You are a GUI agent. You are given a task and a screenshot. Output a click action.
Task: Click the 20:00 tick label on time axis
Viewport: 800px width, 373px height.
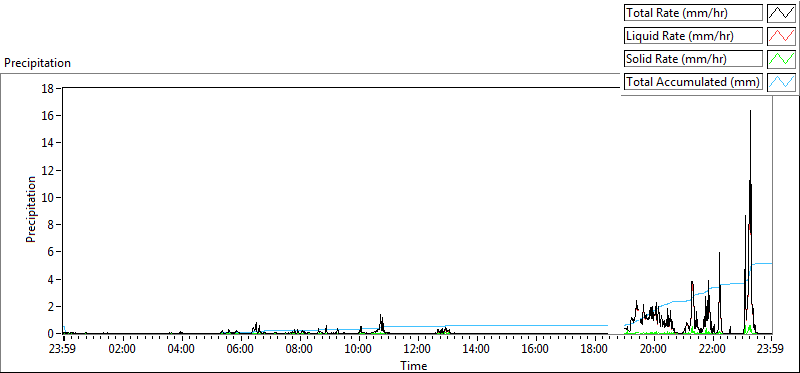click(654, 350)
